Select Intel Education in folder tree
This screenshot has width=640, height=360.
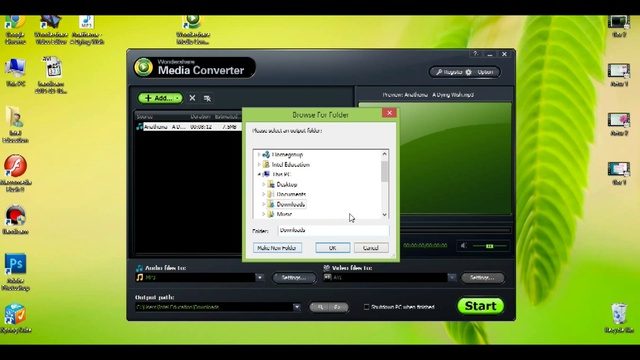pyautogui.click(x=291, y=164)
